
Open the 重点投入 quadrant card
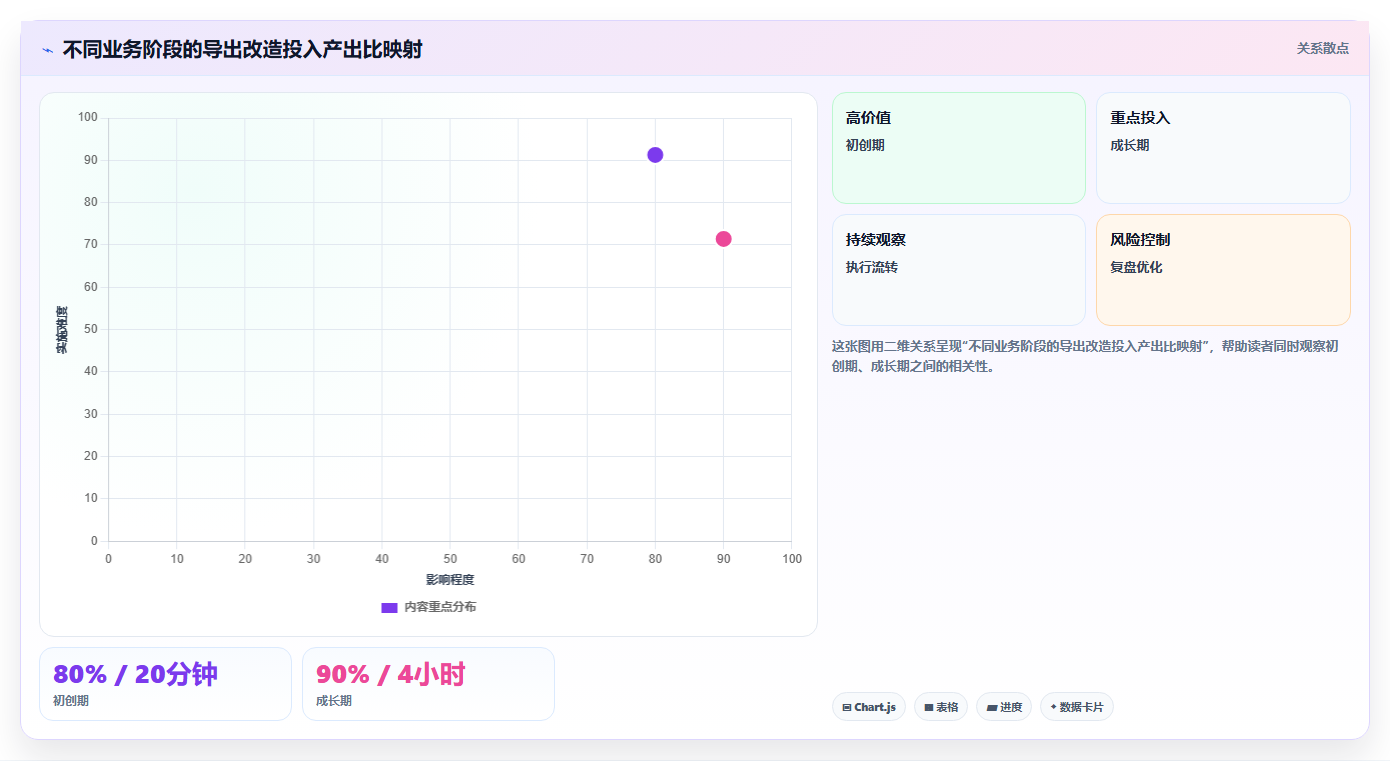tap(1223, 148)
